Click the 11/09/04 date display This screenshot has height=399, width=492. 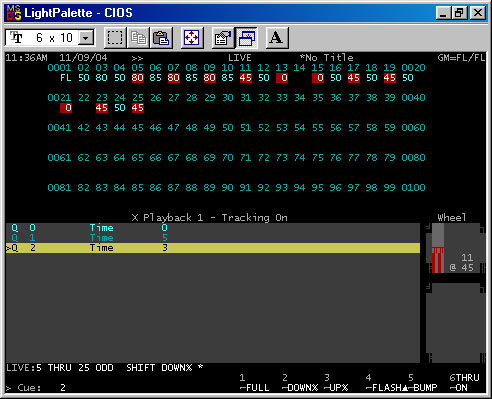pyautogui.click(x=83, y=58)
